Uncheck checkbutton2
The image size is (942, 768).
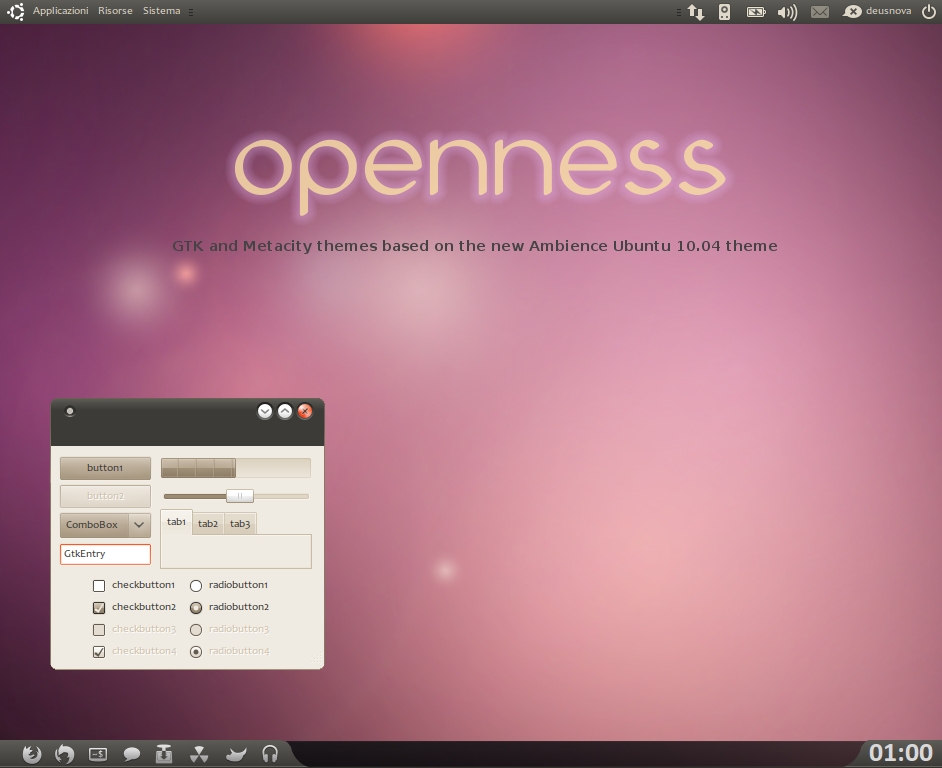coord(99,608)
